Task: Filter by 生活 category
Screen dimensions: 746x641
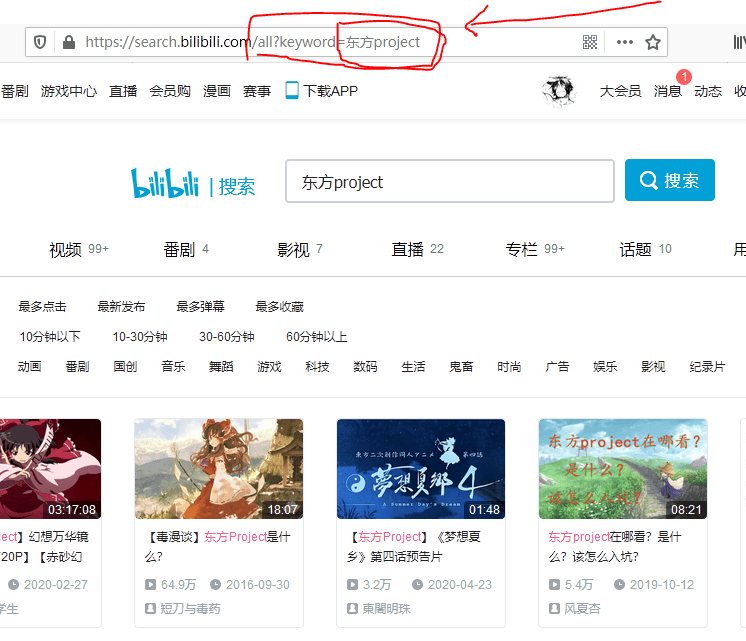Action: [413, 366]
